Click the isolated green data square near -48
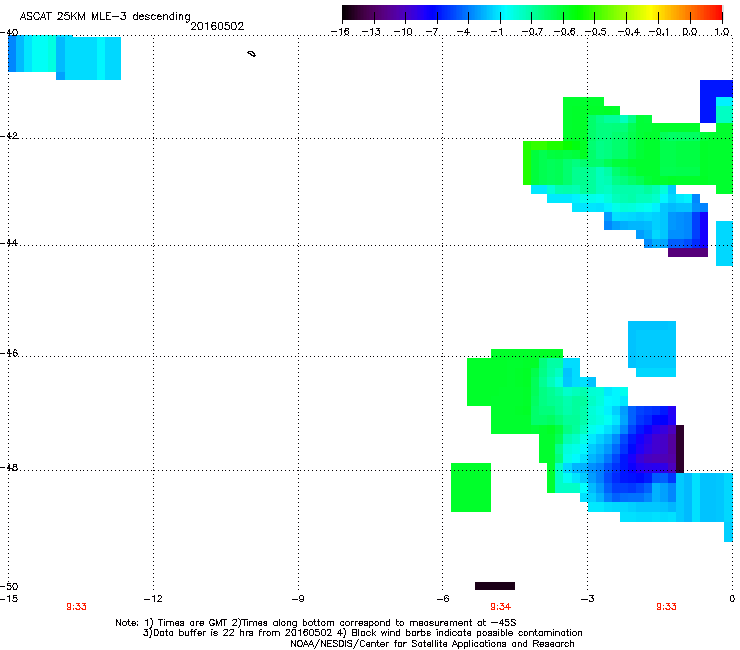 [x=471, y=488]
